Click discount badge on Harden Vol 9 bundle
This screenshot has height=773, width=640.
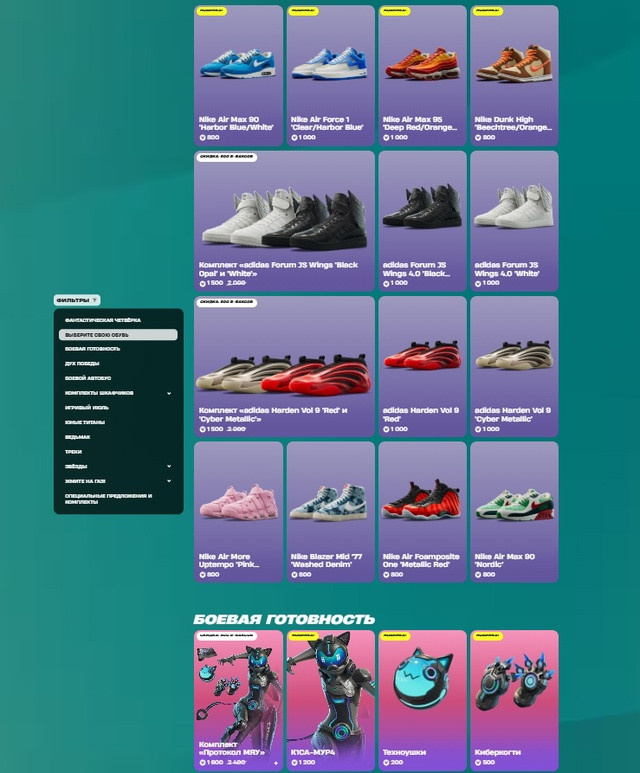pos(227,302)
